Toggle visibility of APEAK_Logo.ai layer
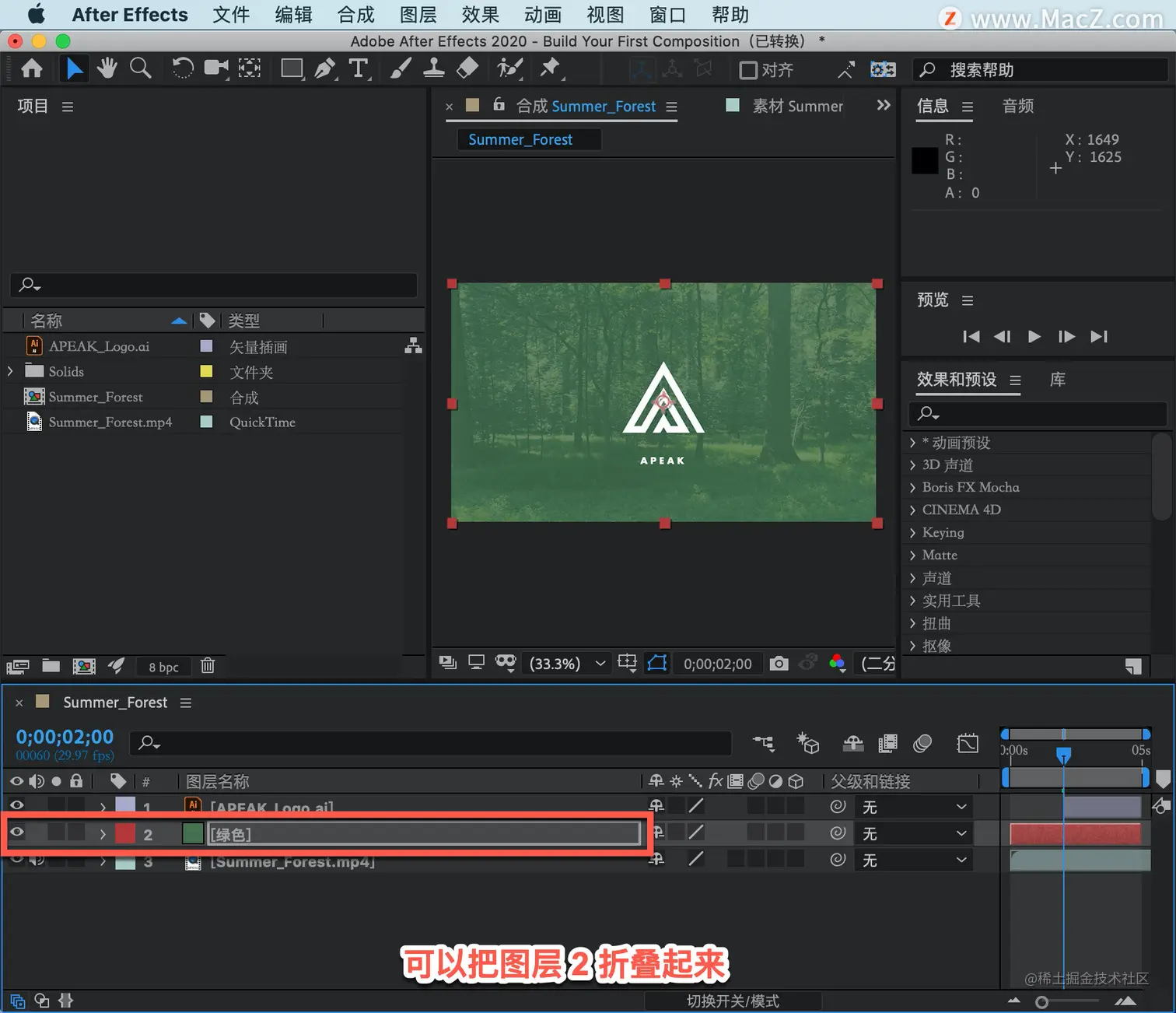 point(16,805)
